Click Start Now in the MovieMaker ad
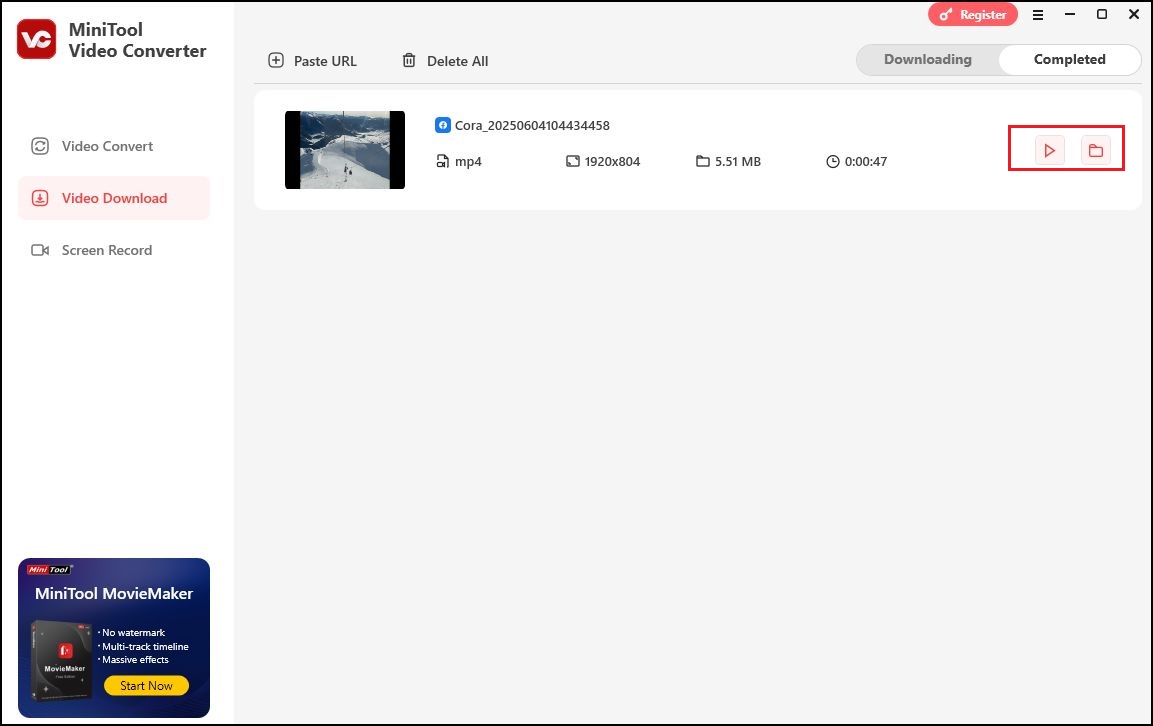1153x726 pixels. (146, 686)
